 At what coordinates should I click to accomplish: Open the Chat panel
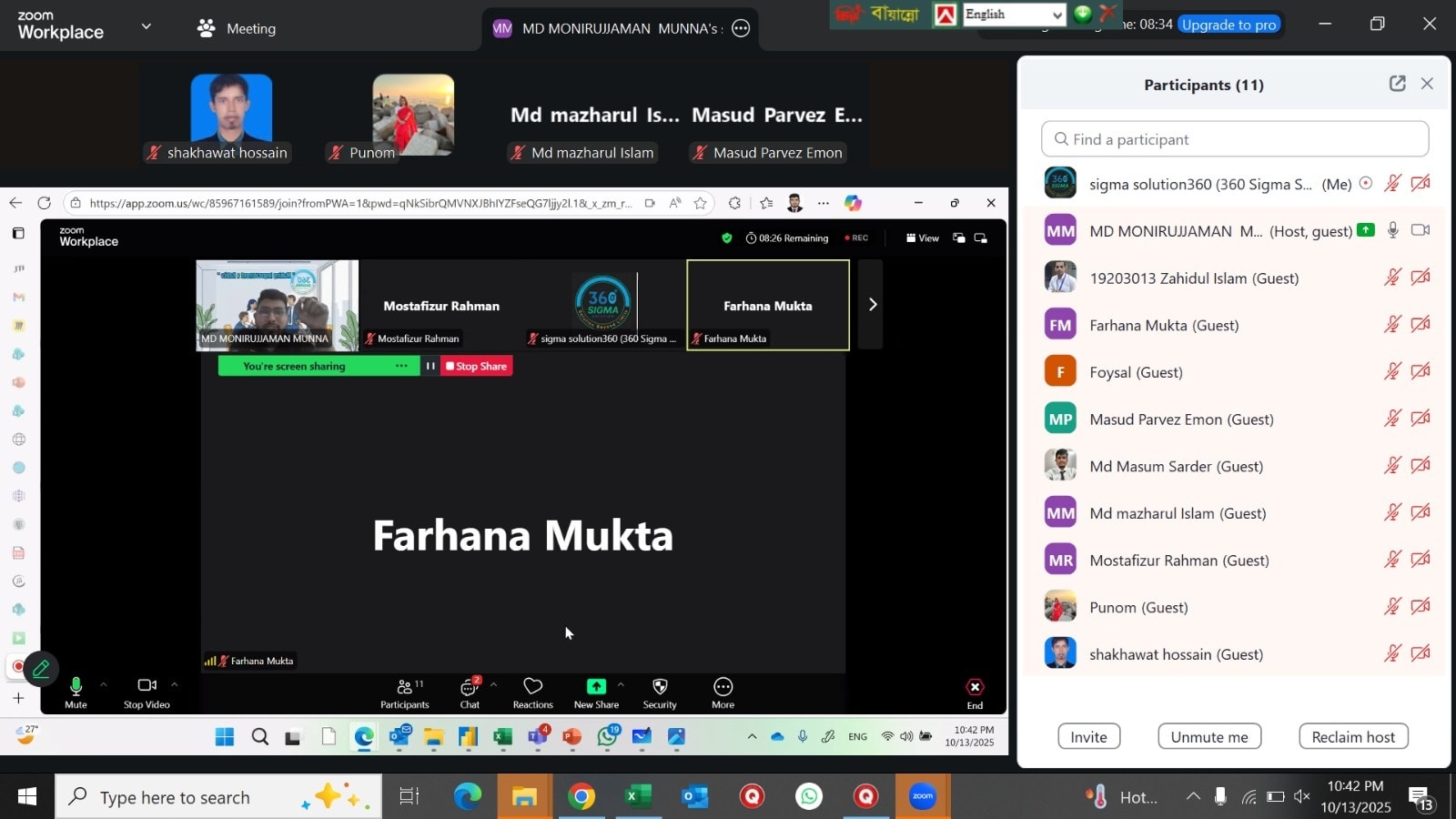click(470, 688)
